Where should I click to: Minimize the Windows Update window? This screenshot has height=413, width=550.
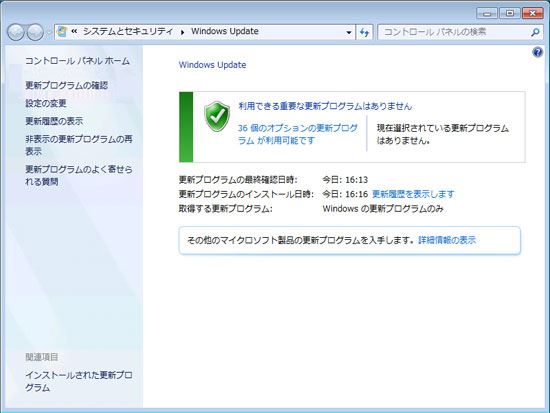487,13
